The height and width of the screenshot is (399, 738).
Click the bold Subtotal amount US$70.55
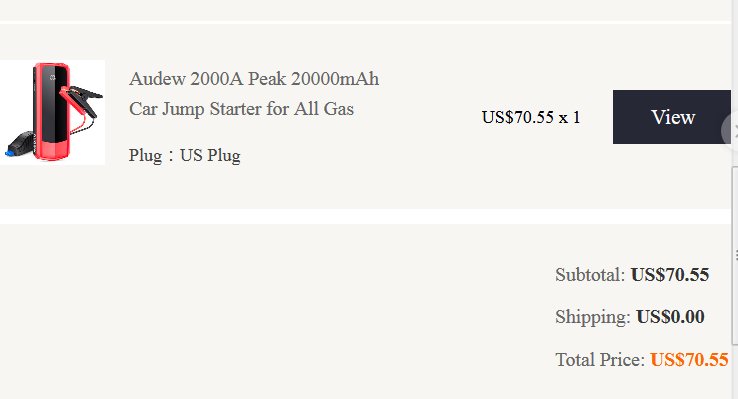click(670, 274)
